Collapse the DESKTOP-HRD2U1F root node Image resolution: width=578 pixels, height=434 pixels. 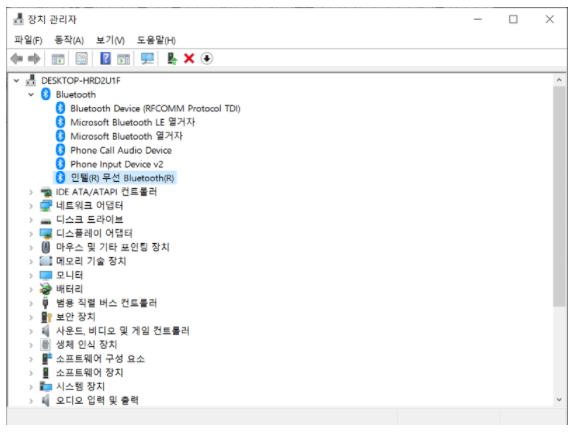tap(16, 80)
